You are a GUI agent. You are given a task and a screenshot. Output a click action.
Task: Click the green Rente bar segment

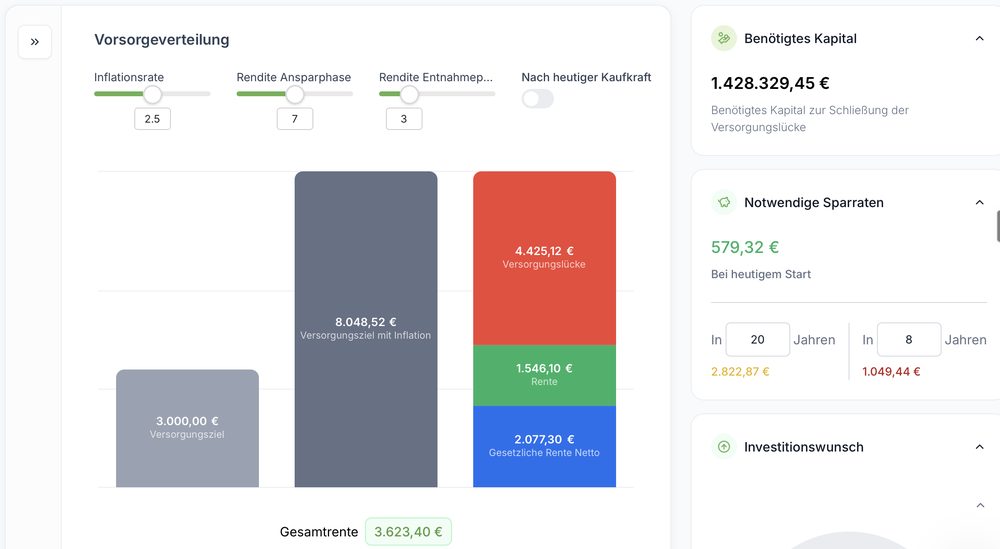545,375
